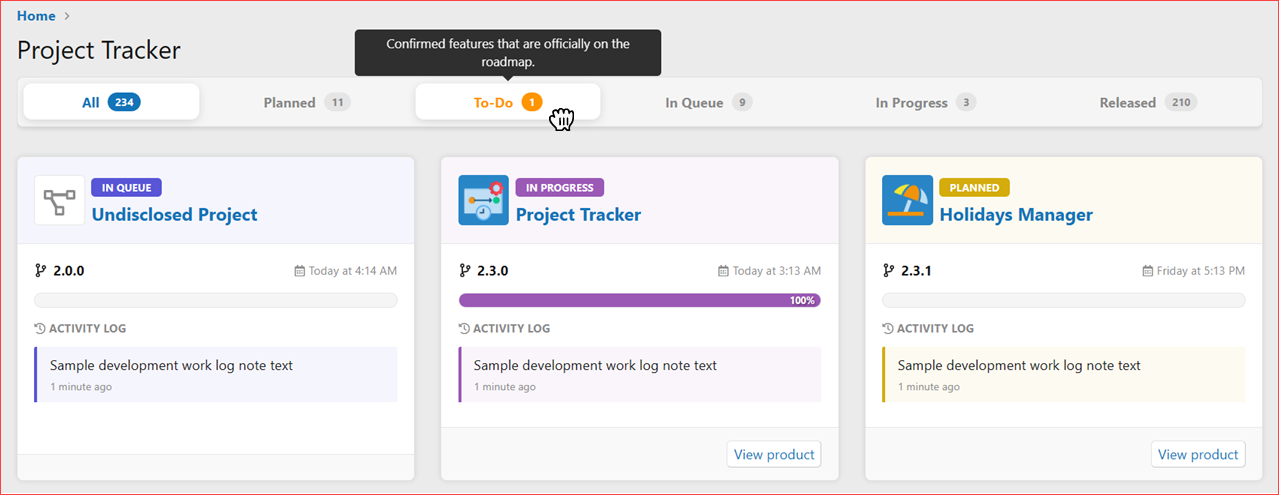Open the Home breadcrumb link

pyautogui.click(x=36, y=16)
